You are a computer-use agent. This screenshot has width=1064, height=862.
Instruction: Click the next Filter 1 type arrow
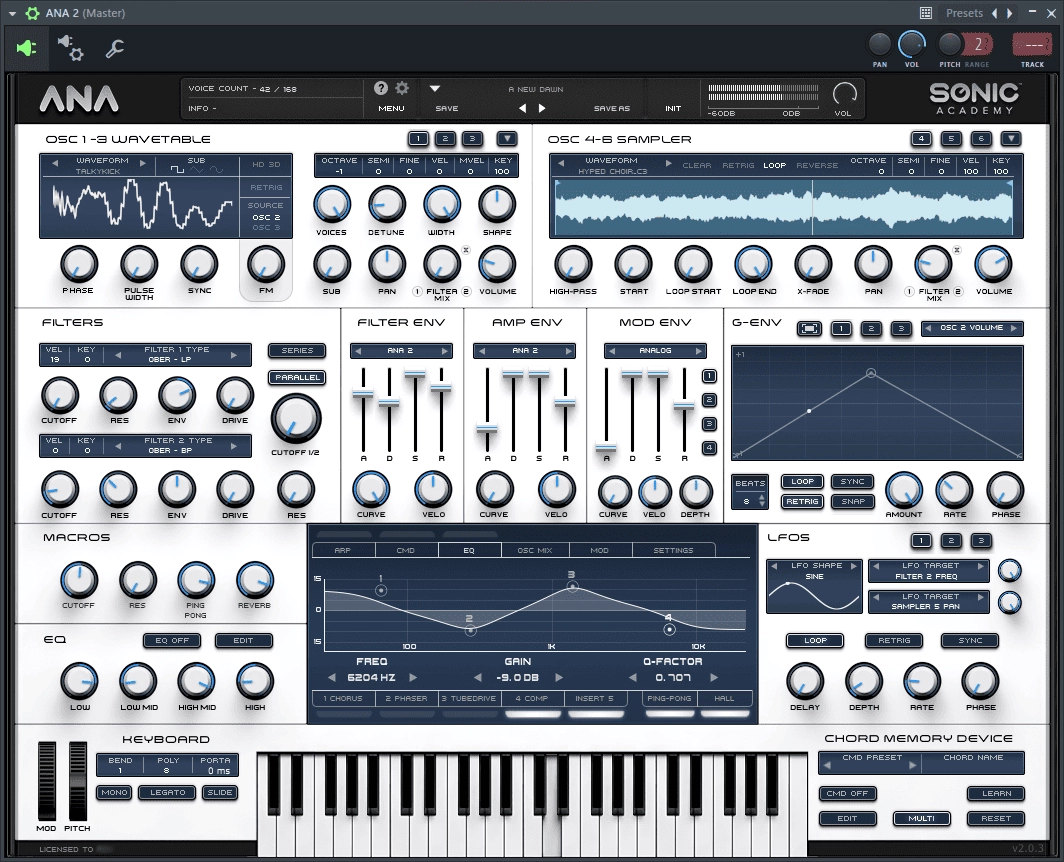tap(234, 354)
